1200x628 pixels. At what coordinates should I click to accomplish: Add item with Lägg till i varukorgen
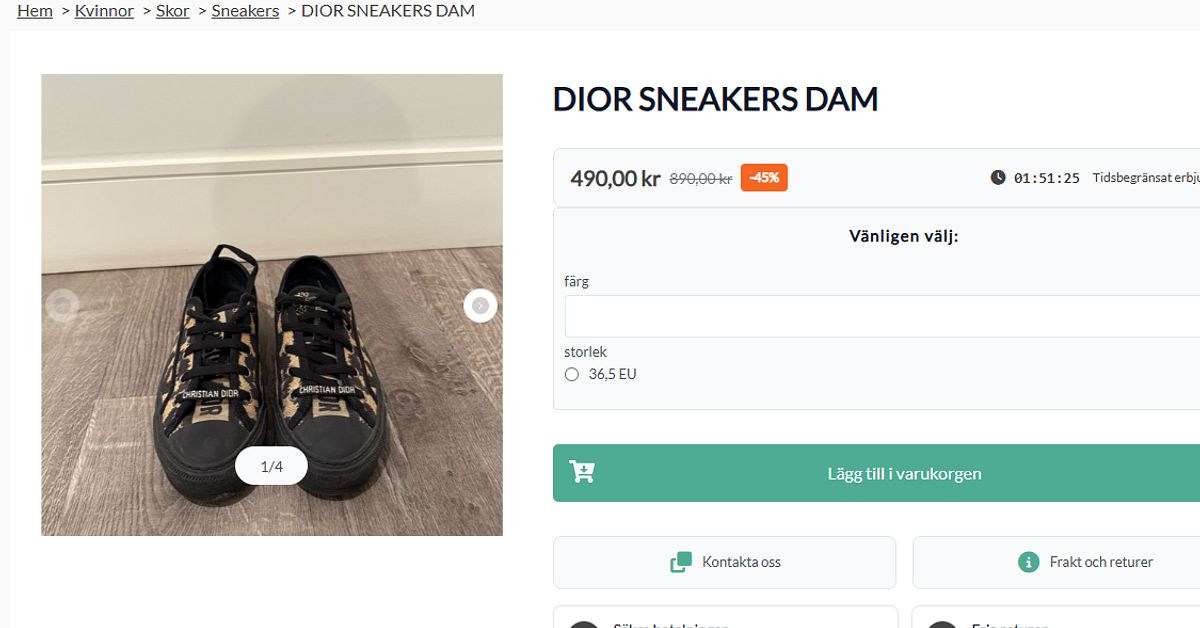pyautogui.click(x=876, y=473)
